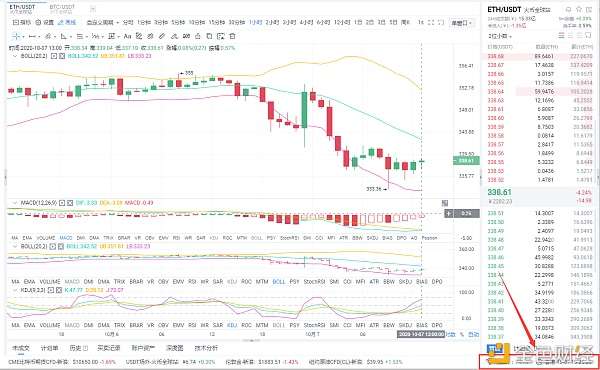This screenshot has height=370, width=600.
Task: Toggle StochRSI in the KDJ panel indicator row
Action: (314, 325)
